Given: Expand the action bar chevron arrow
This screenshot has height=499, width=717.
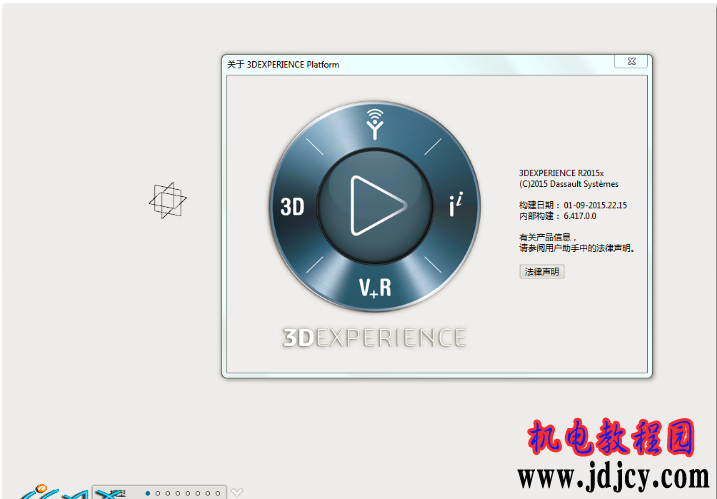Looking at the screenshot, I should 237,492.
